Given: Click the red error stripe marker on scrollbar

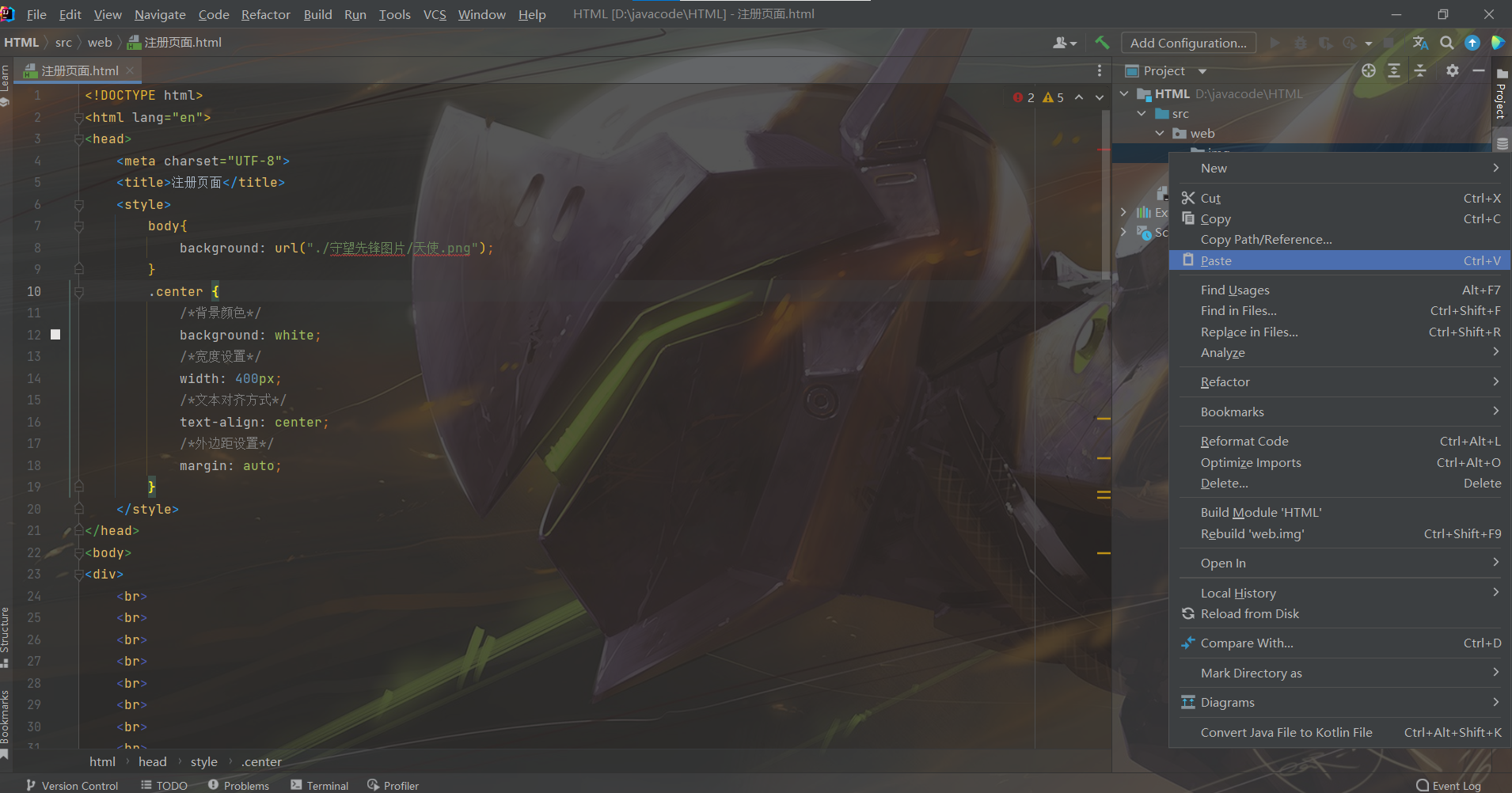Looking at the screenshot, I should coord(1104,150).
